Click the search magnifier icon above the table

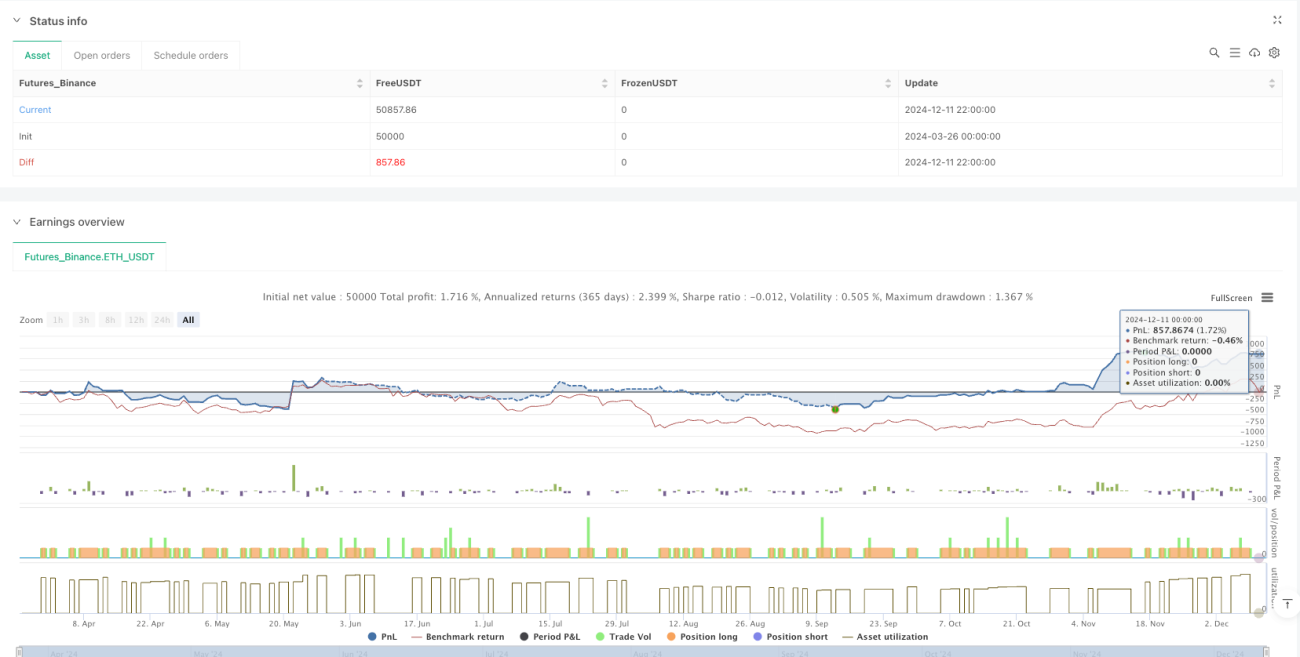click(x=1214, y=53)
